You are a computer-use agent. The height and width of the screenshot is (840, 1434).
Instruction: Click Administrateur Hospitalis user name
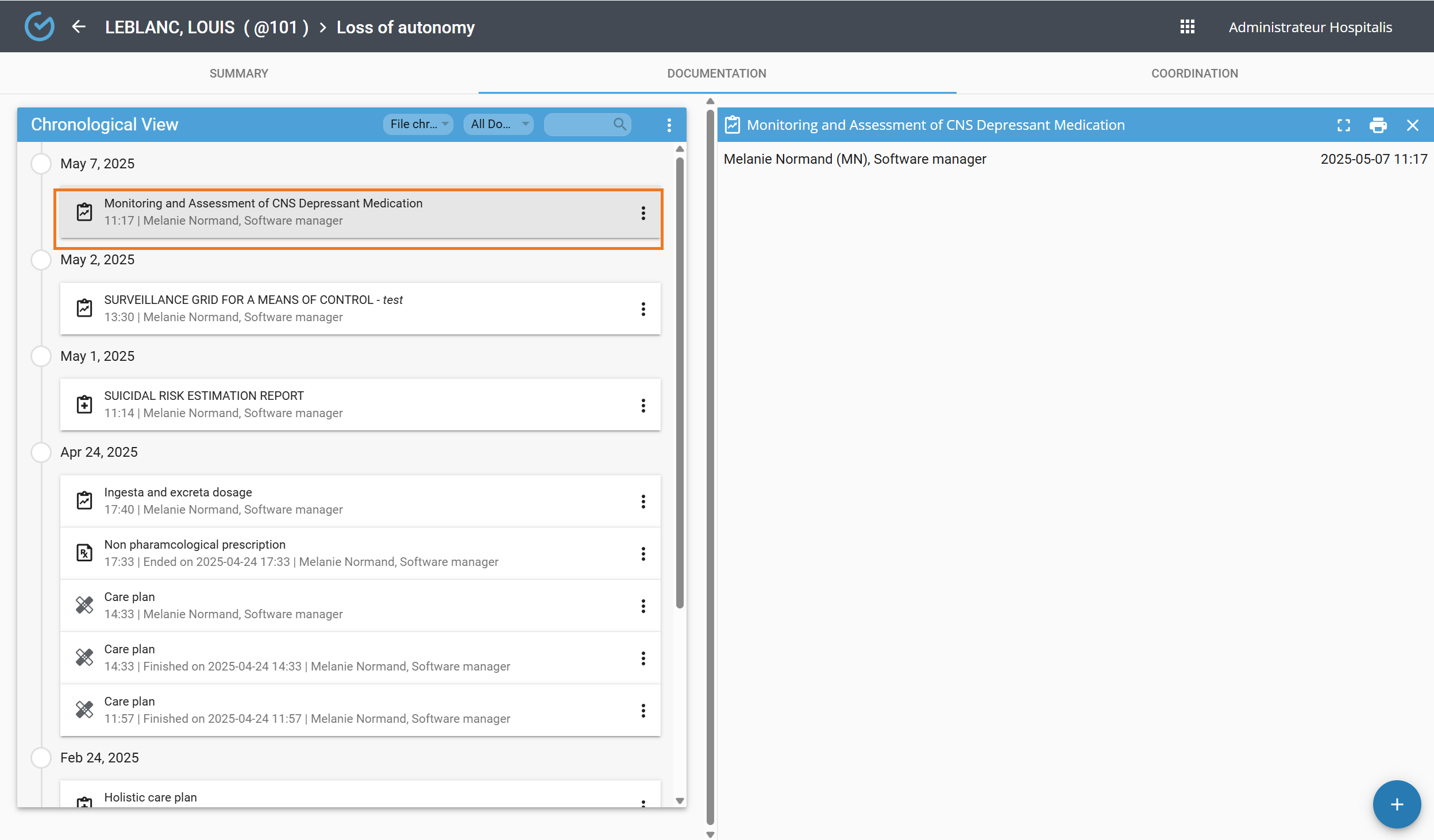coord(1310,27)
